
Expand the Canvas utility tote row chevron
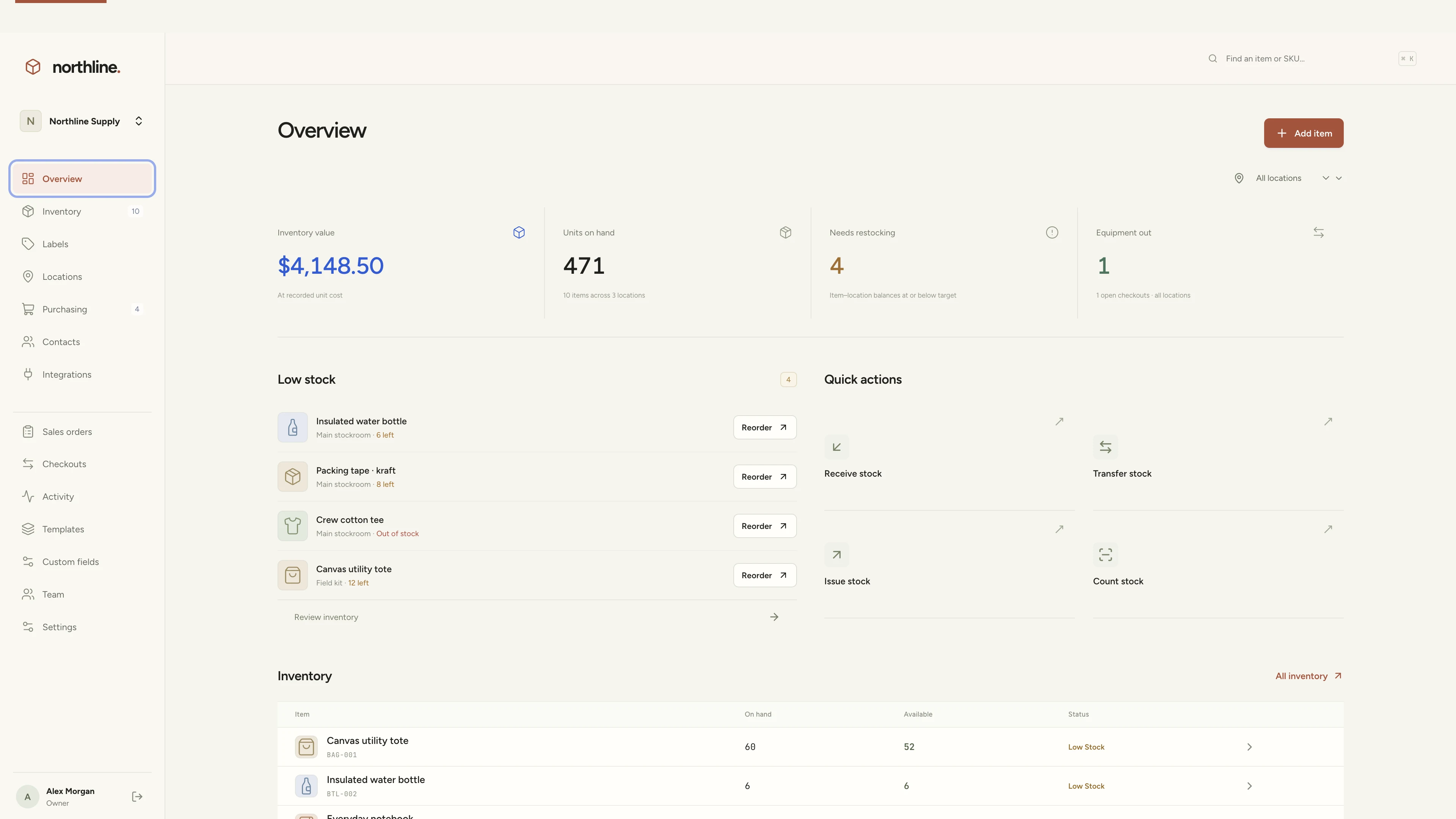(x=1249, y=747)
